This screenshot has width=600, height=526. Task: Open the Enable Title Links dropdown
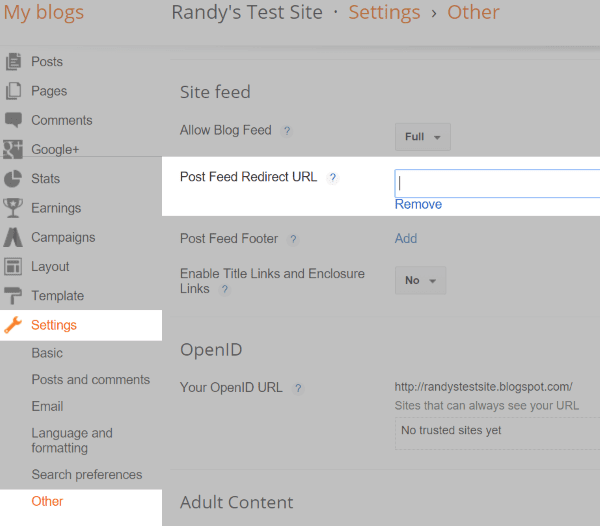(420, 281)
